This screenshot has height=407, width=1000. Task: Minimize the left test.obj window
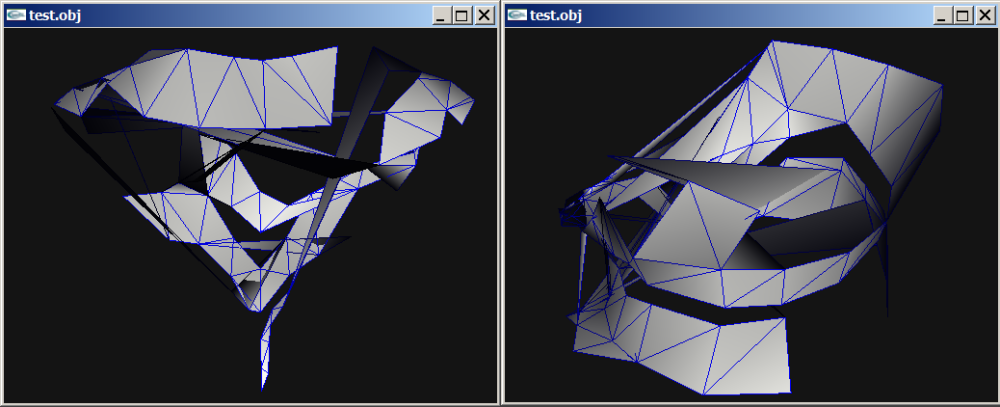coord(441,16)
